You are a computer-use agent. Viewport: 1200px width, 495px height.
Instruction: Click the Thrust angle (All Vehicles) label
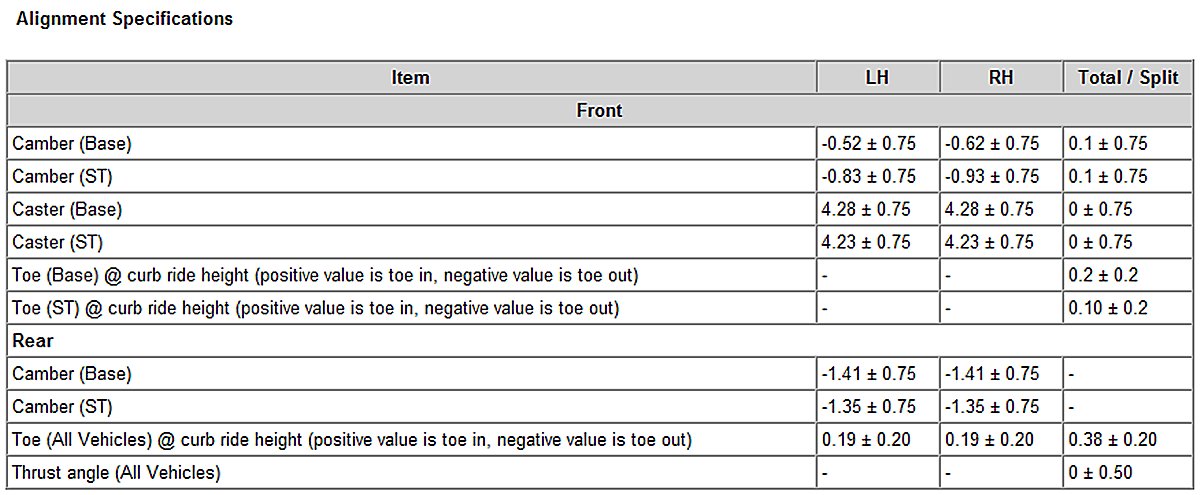coord(116,473)
